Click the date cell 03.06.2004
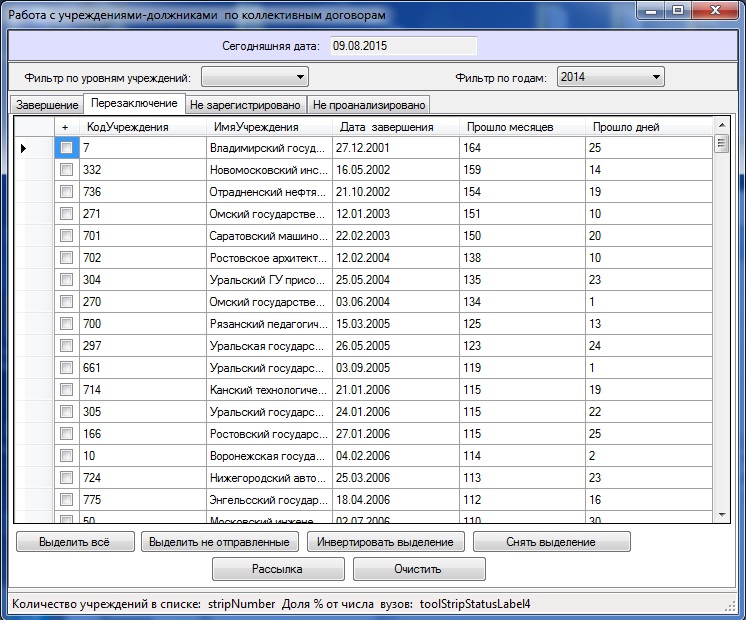Image resolution: width=746 pixels, height=620 pixels. tap(396, 302)
